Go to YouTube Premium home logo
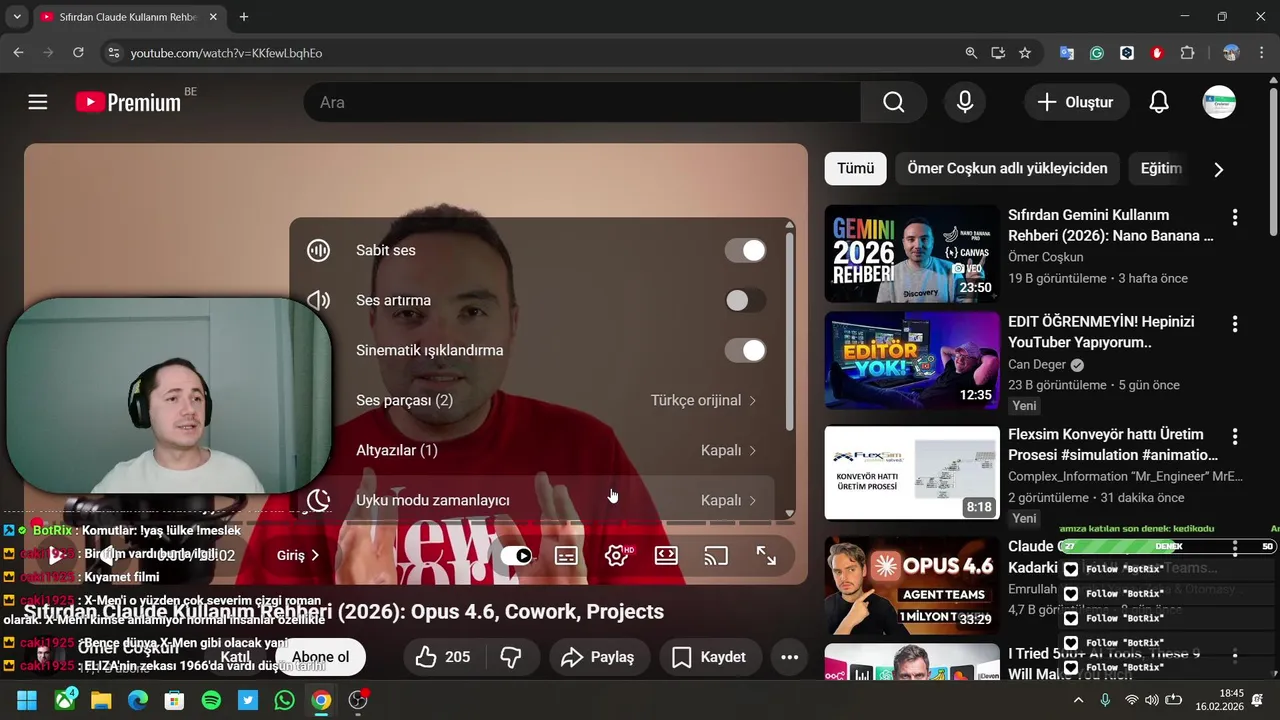 tap(129, 102)
